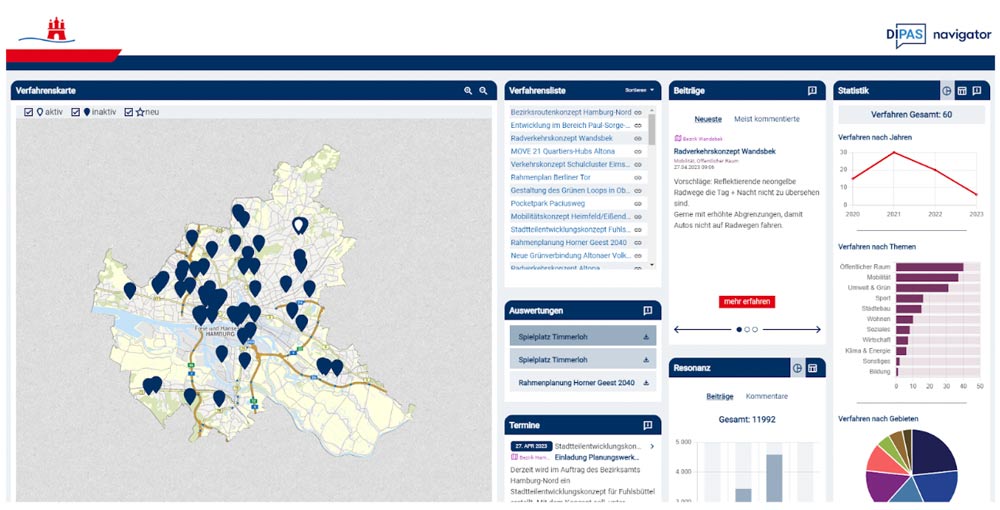Switch Resonanz to Kommentare tab
The height and width of the screenshot is (510, 1000).
(767, 397)
